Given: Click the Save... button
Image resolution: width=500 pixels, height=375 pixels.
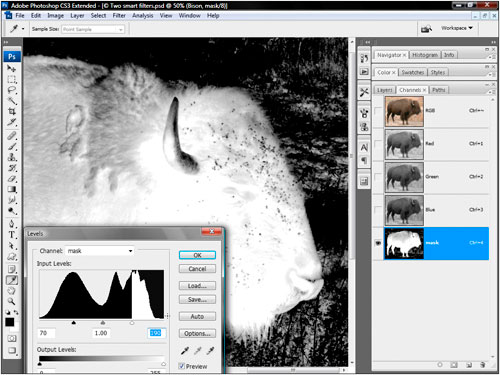Looking at the screenshot, I should coord(197,299).
